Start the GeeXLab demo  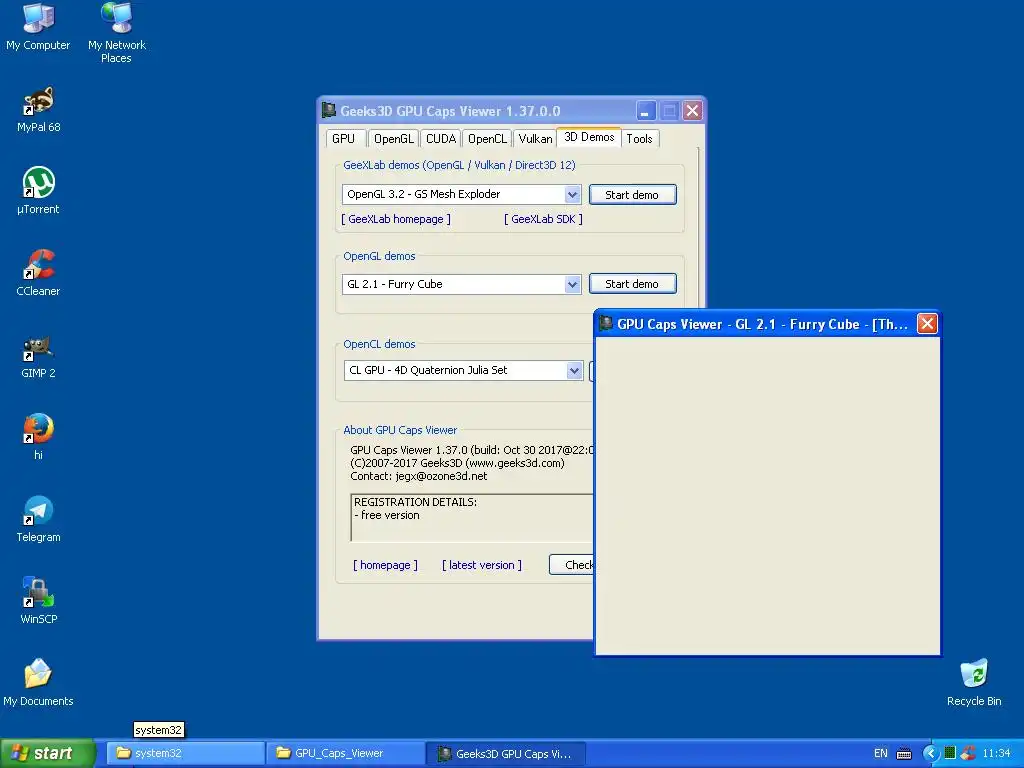[x=632, y=195]
